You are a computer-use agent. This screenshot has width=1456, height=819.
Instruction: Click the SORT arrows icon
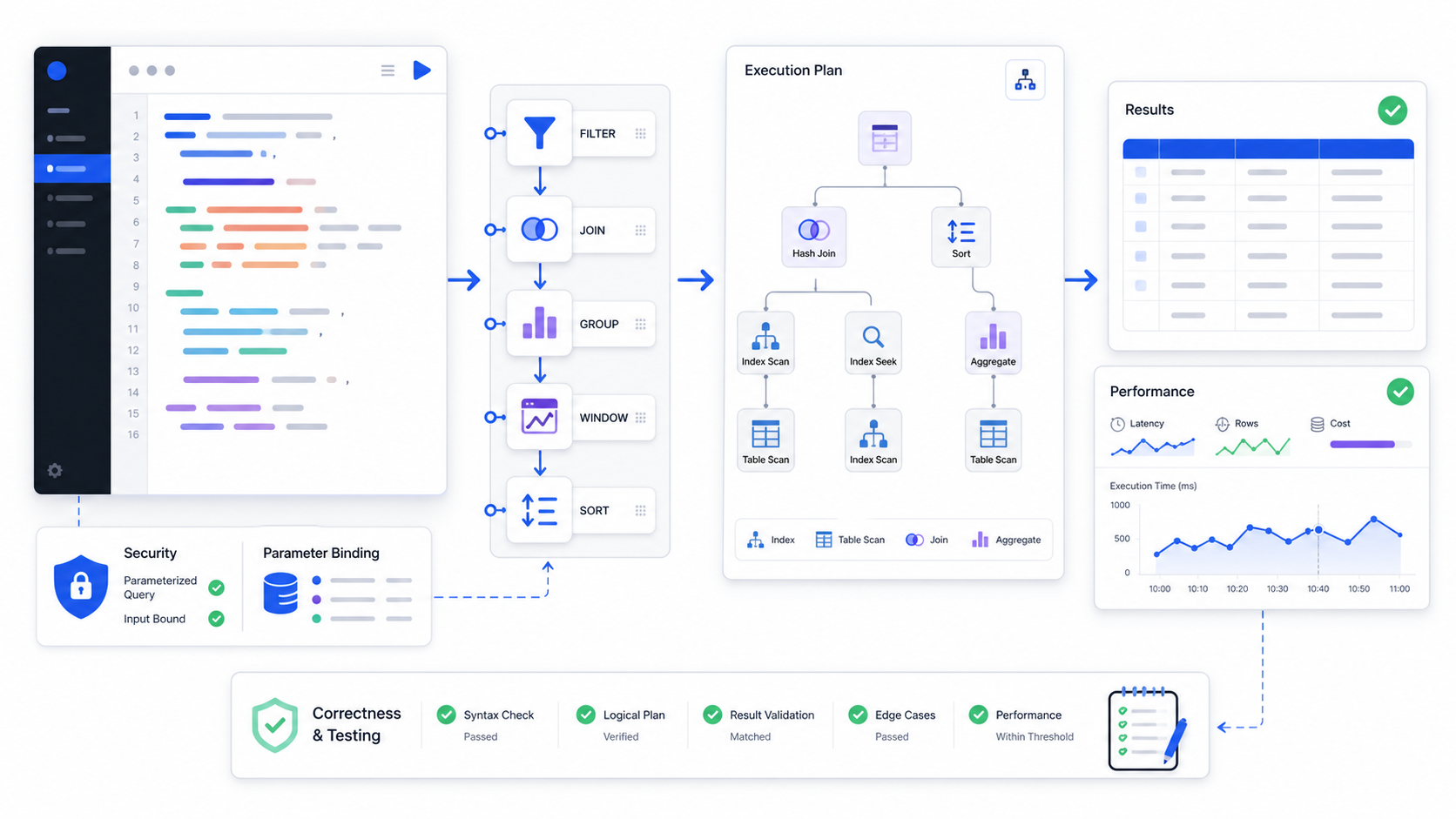[540, 510]
